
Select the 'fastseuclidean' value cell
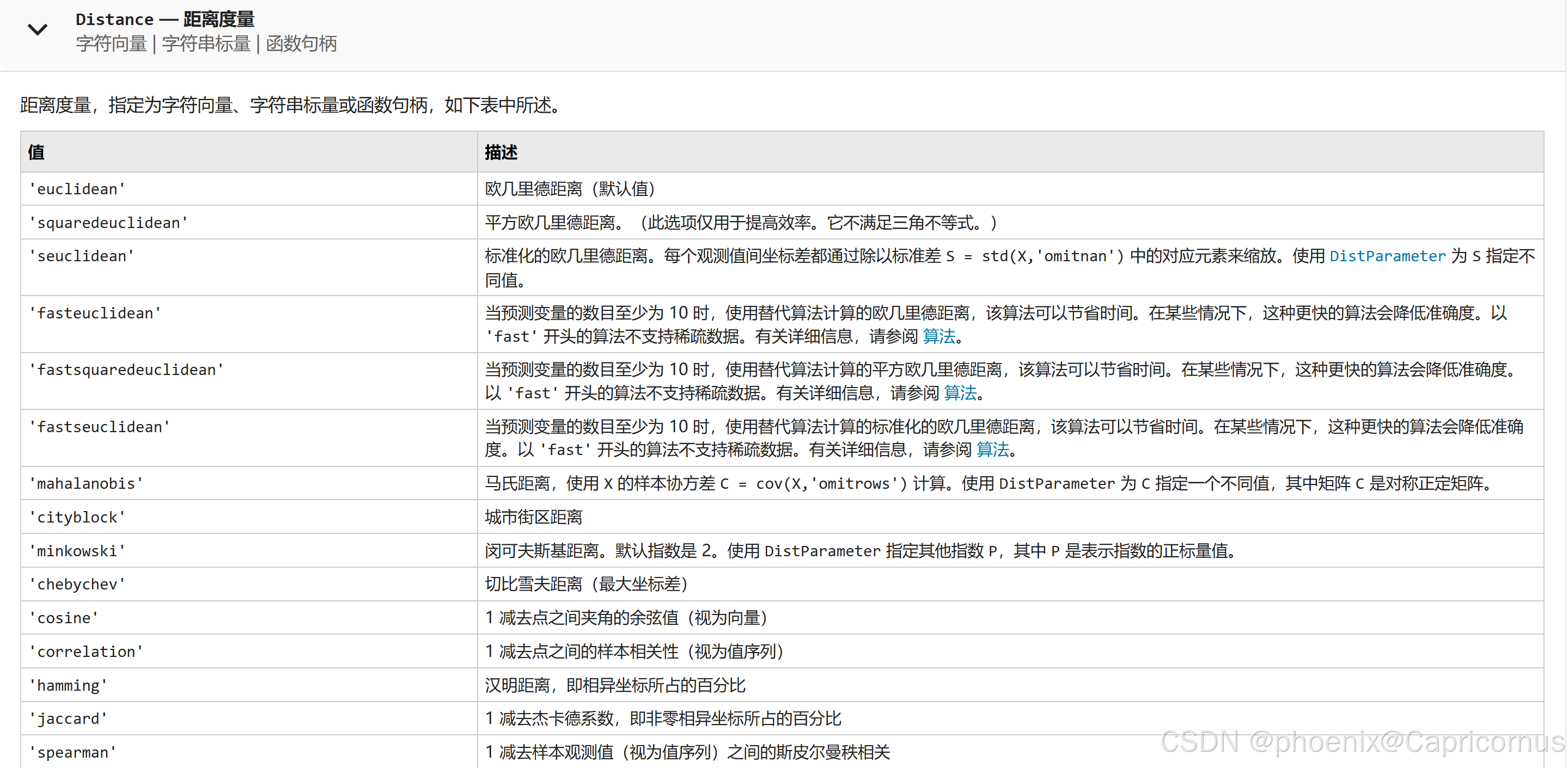(x=249, y=438)
